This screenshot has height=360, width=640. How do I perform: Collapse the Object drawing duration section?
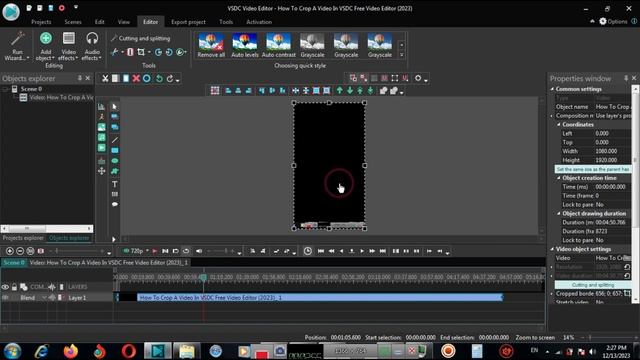coord(559,213)
